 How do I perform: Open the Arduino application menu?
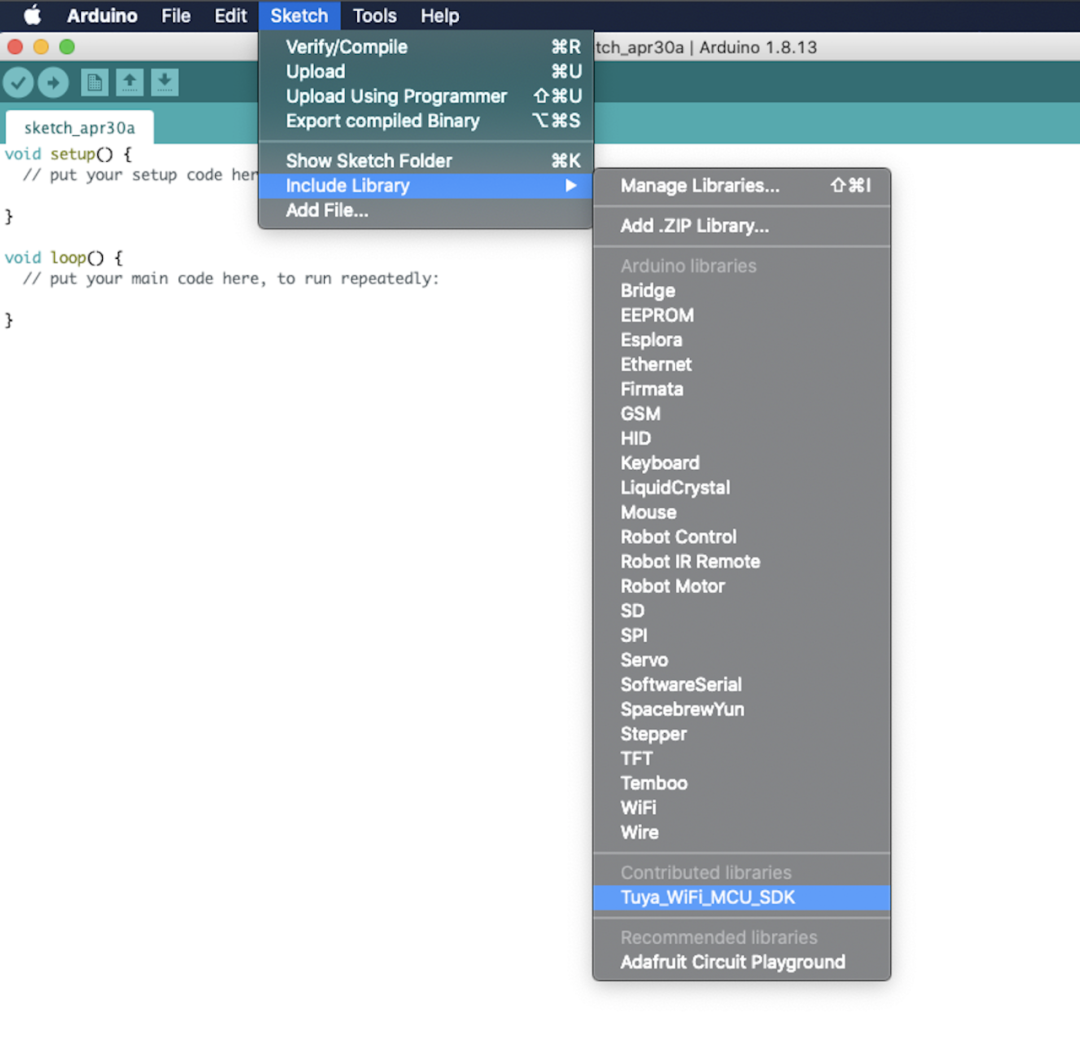102,15
